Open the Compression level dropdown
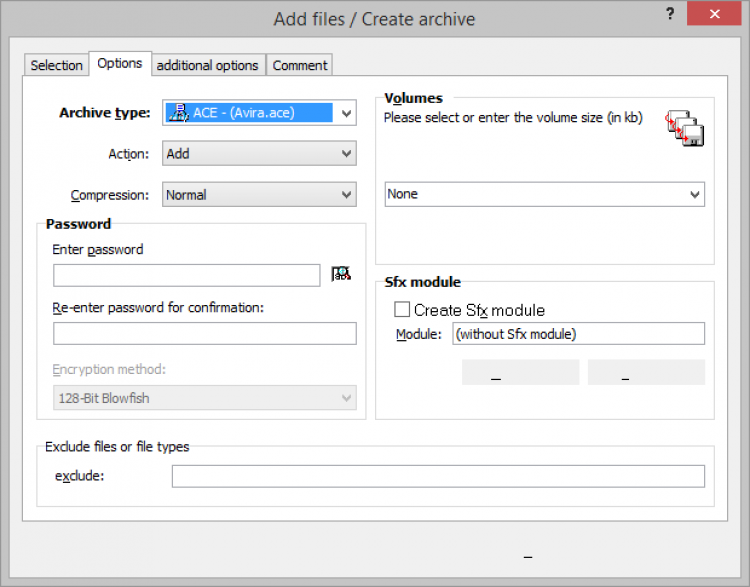The image size is (750, 587). [346, 195]
